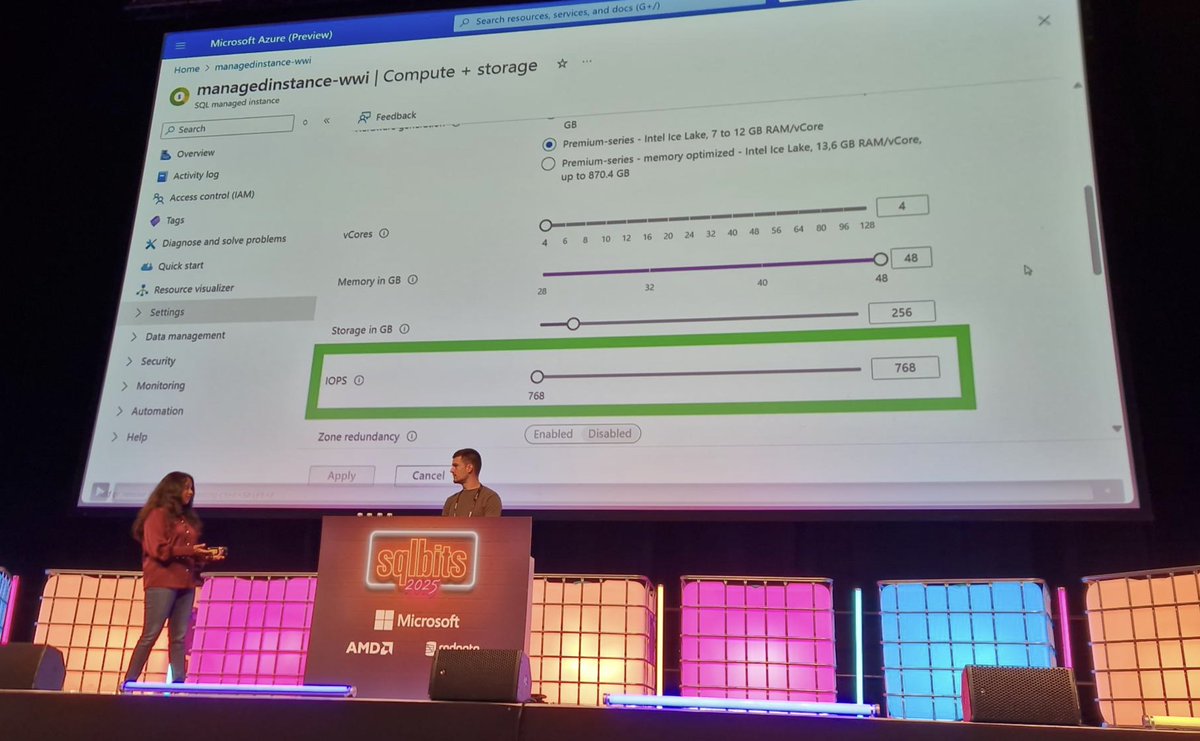Screen dimensions: 1200x741
Task: Click the Cancel button
Action: click(x=427, y=476)
